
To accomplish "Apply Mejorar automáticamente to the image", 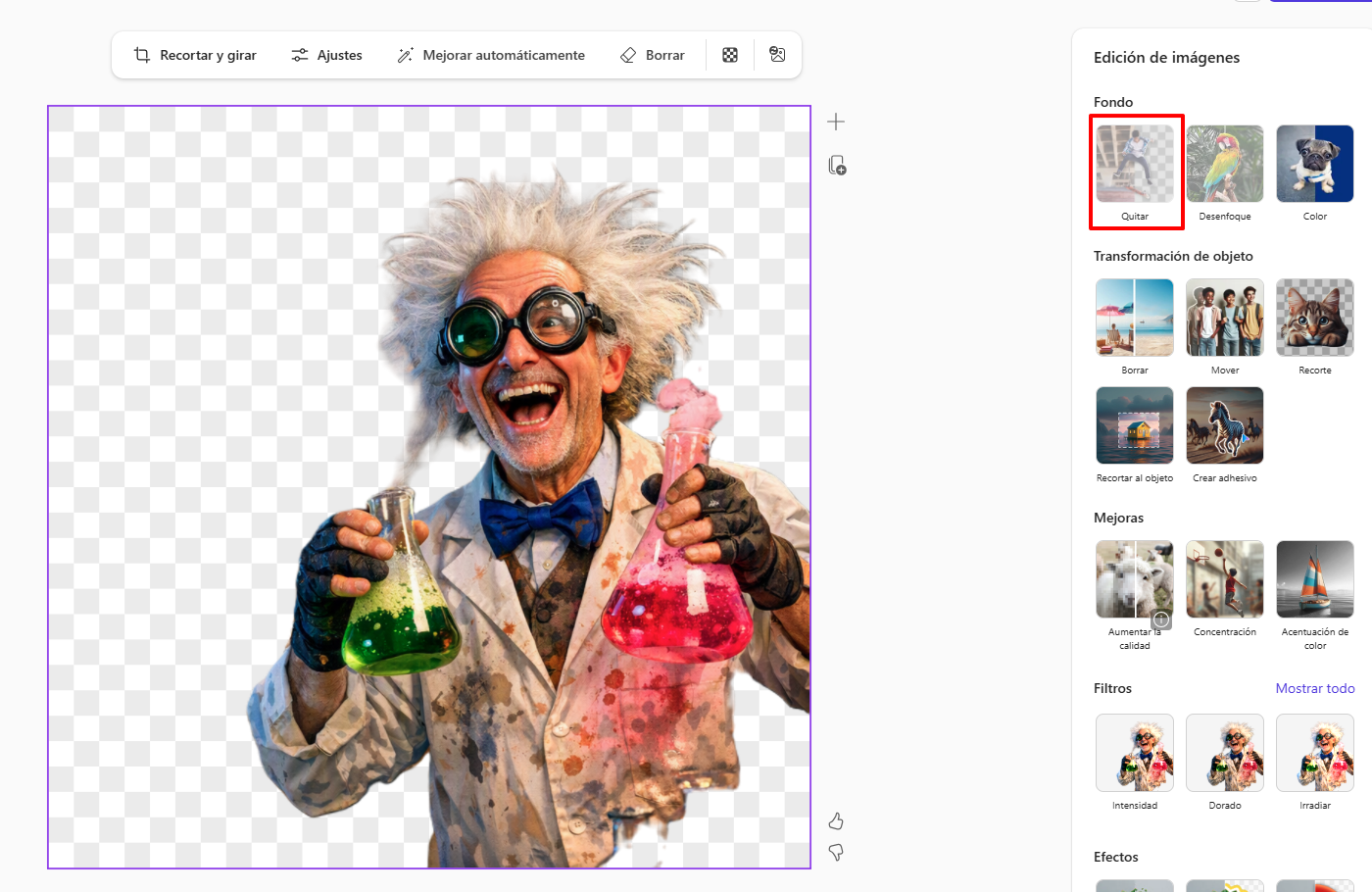I will (490, 55).
